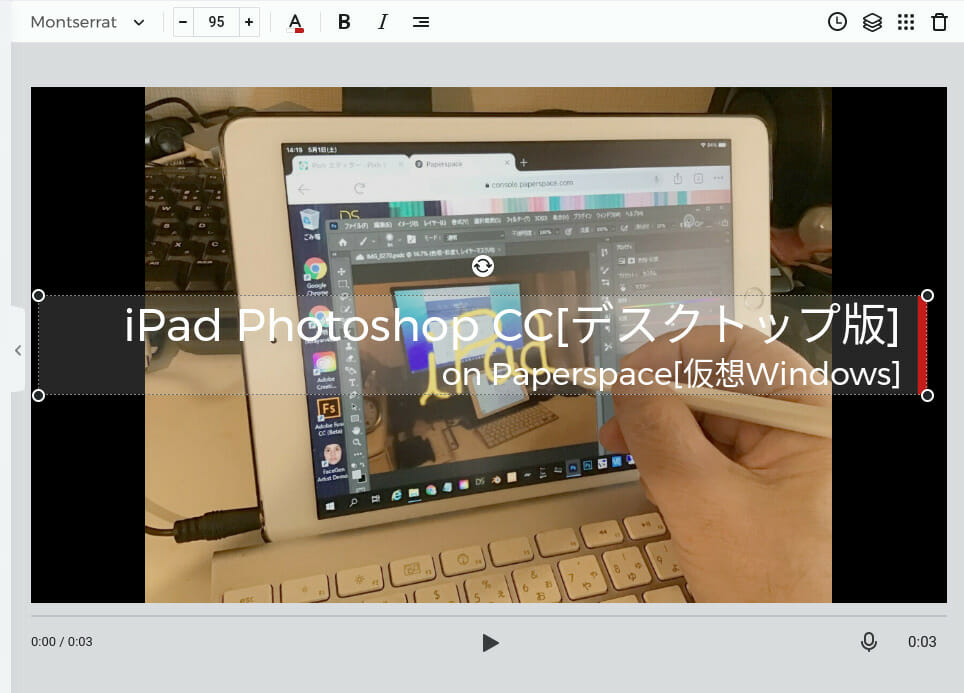The height and width of the screenshot is (693, 964).
Task: Play the video preview
Action: tap(490, 643)
